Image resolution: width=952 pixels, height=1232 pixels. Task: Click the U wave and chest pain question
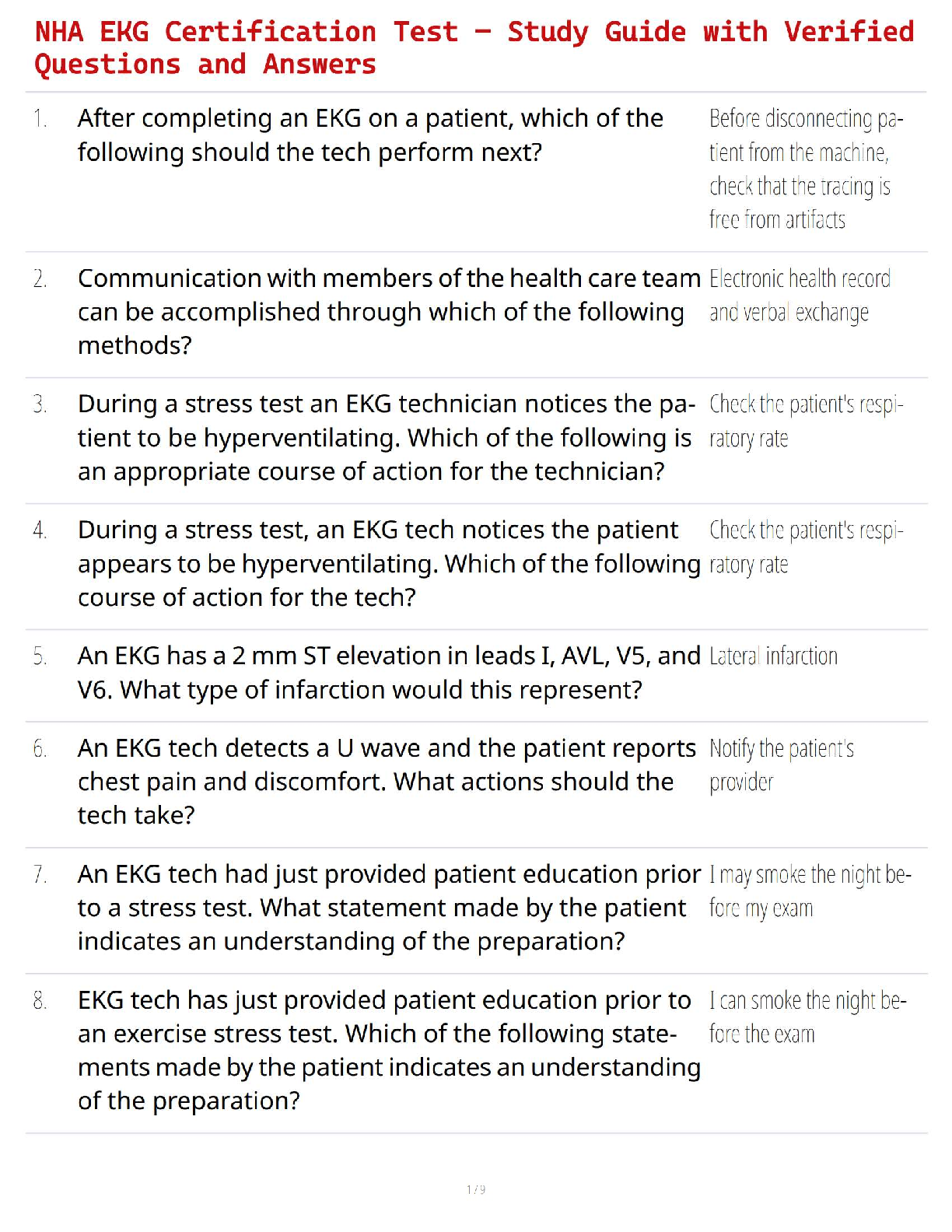(386, 781)
